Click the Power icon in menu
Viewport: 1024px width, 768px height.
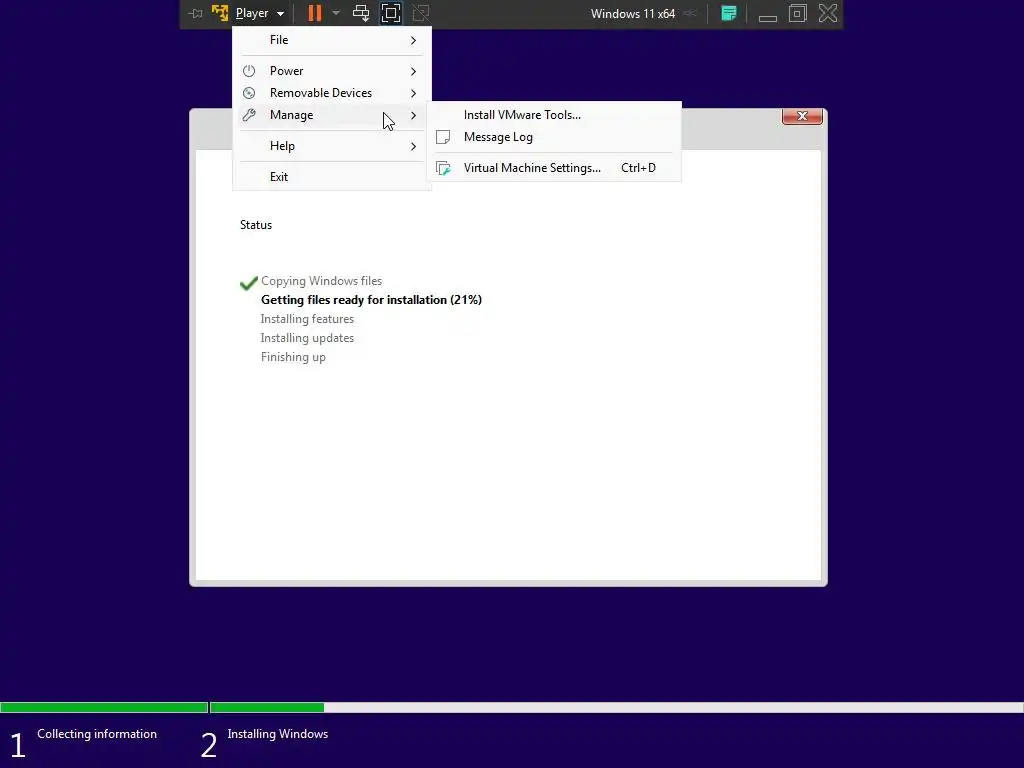[249, 71]
